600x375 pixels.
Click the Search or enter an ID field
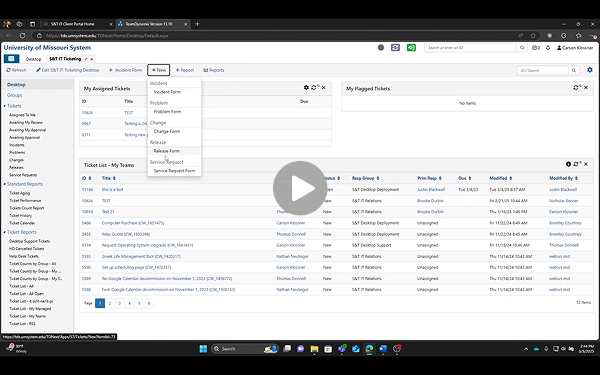click(471, 48)
